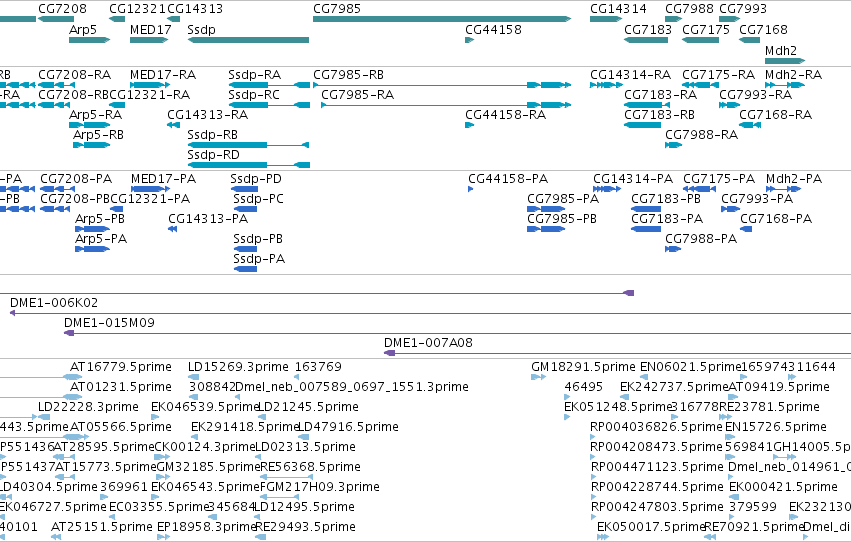Image resolution: width=851 pixels, height=542 pixels.
Task: Click BAC clone DME1-007A08
Action: click(617, 353)
